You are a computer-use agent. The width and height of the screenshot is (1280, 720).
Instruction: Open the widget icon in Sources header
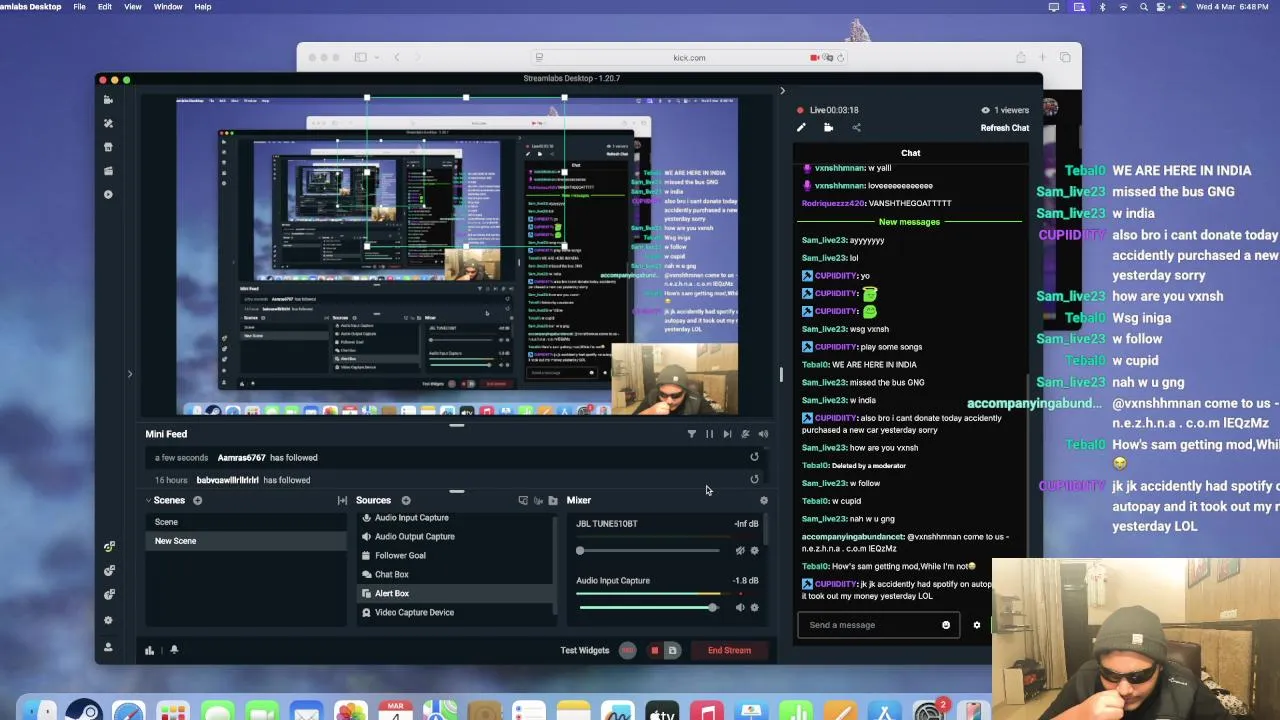[522, 500]
